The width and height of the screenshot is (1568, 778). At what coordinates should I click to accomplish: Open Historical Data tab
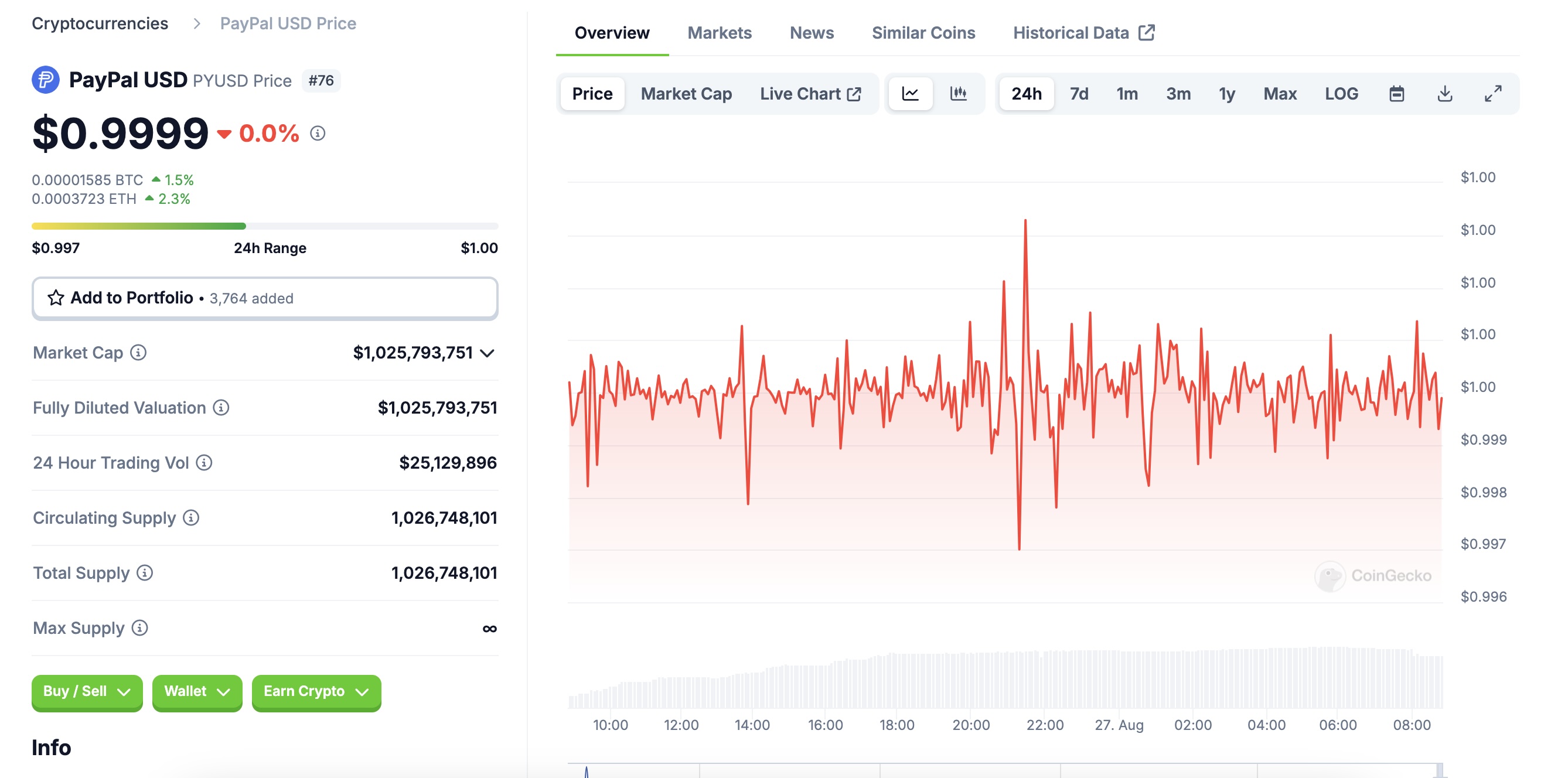pyautogui.click(x=1083, y=33)
